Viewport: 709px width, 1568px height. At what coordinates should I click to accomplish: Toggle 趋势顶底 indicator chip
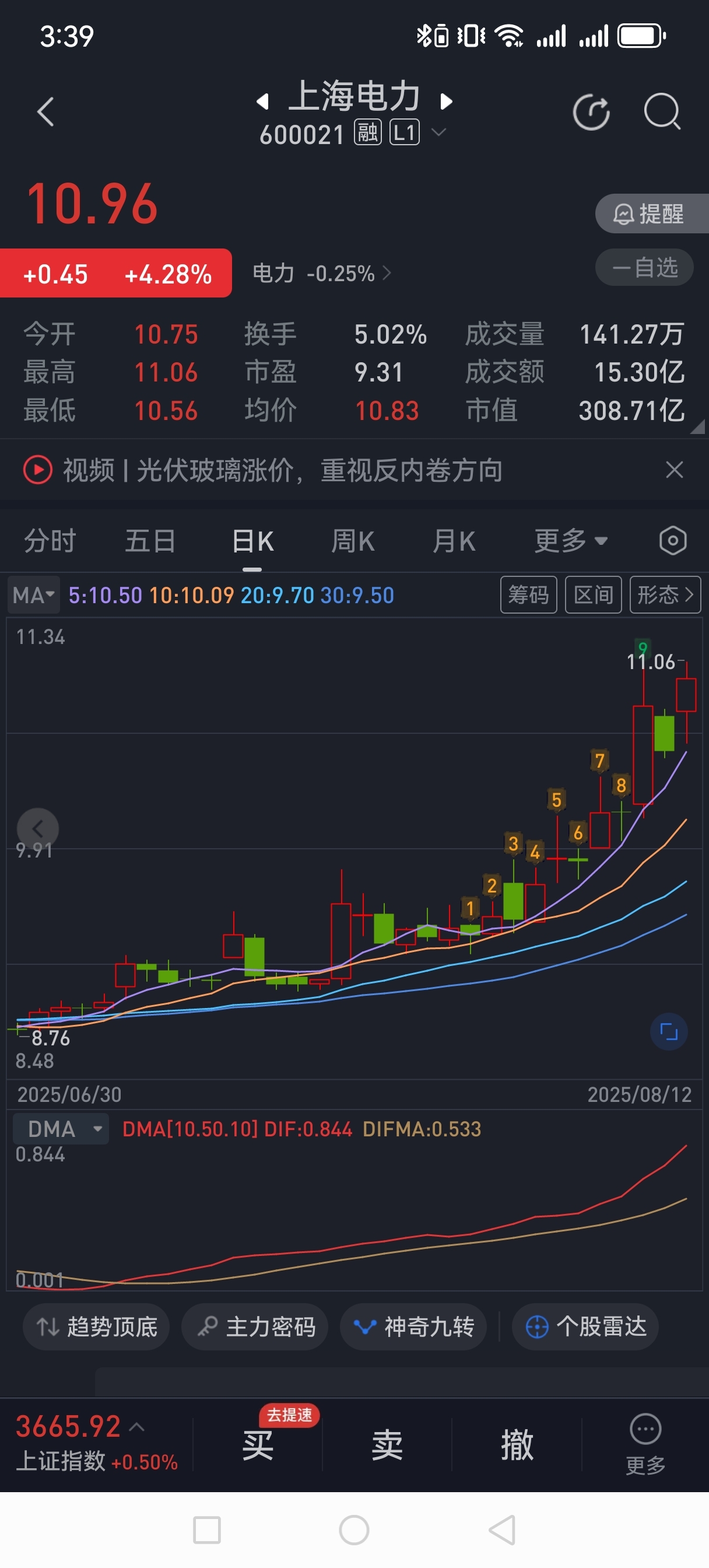point(96,1327)
